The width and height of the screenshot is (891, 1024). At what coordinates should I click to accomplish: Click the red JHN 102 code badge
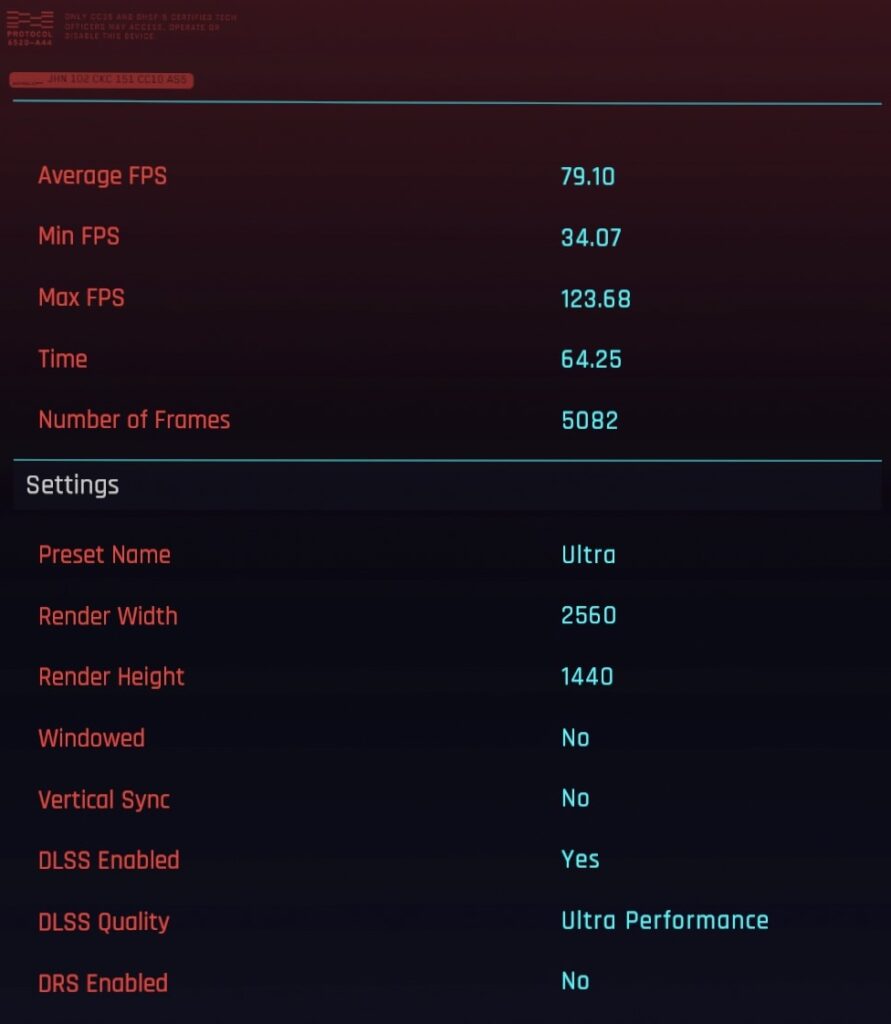click(x=101, y=80)
